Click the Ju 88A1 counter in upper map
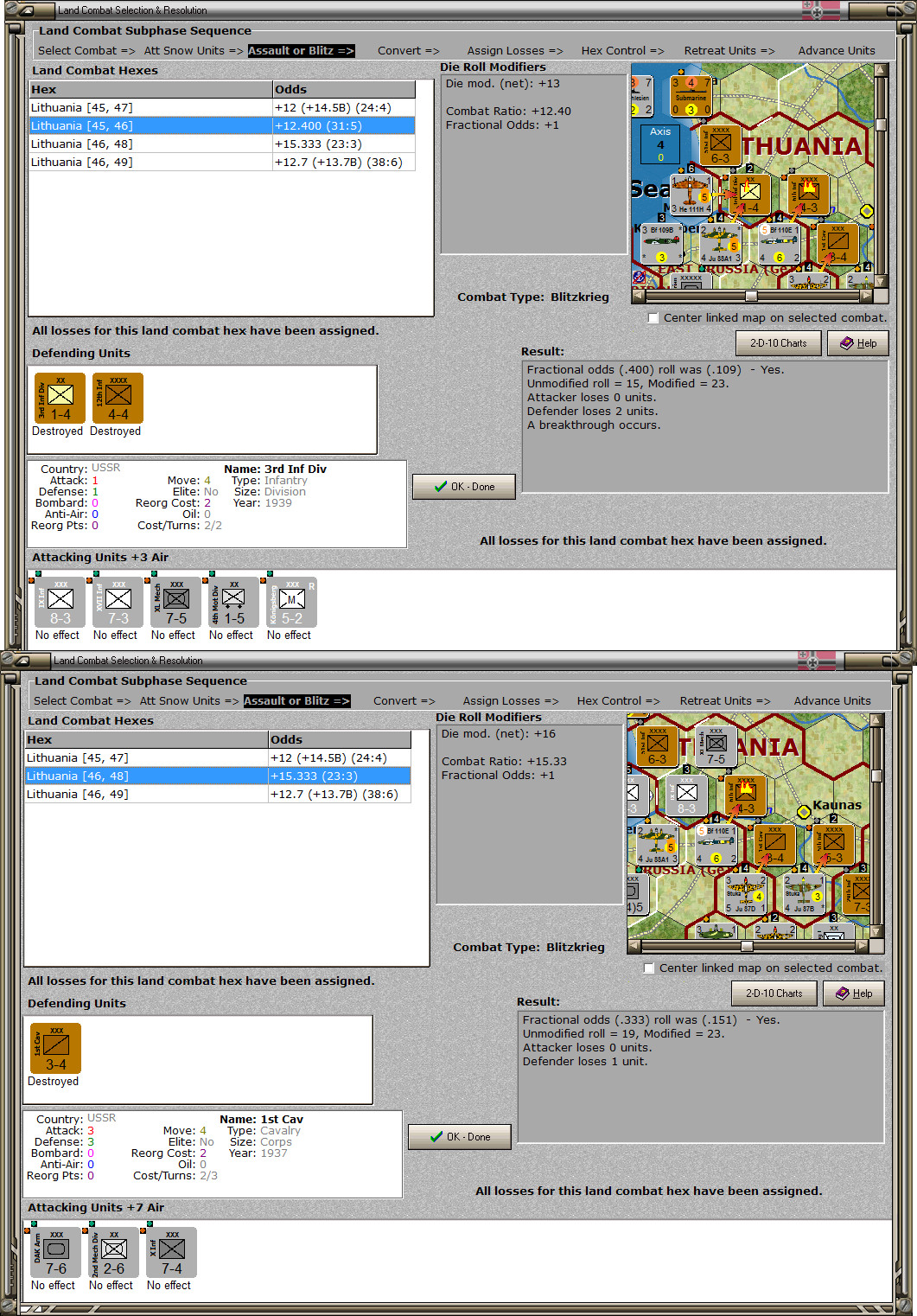 [x=720, y=243]
